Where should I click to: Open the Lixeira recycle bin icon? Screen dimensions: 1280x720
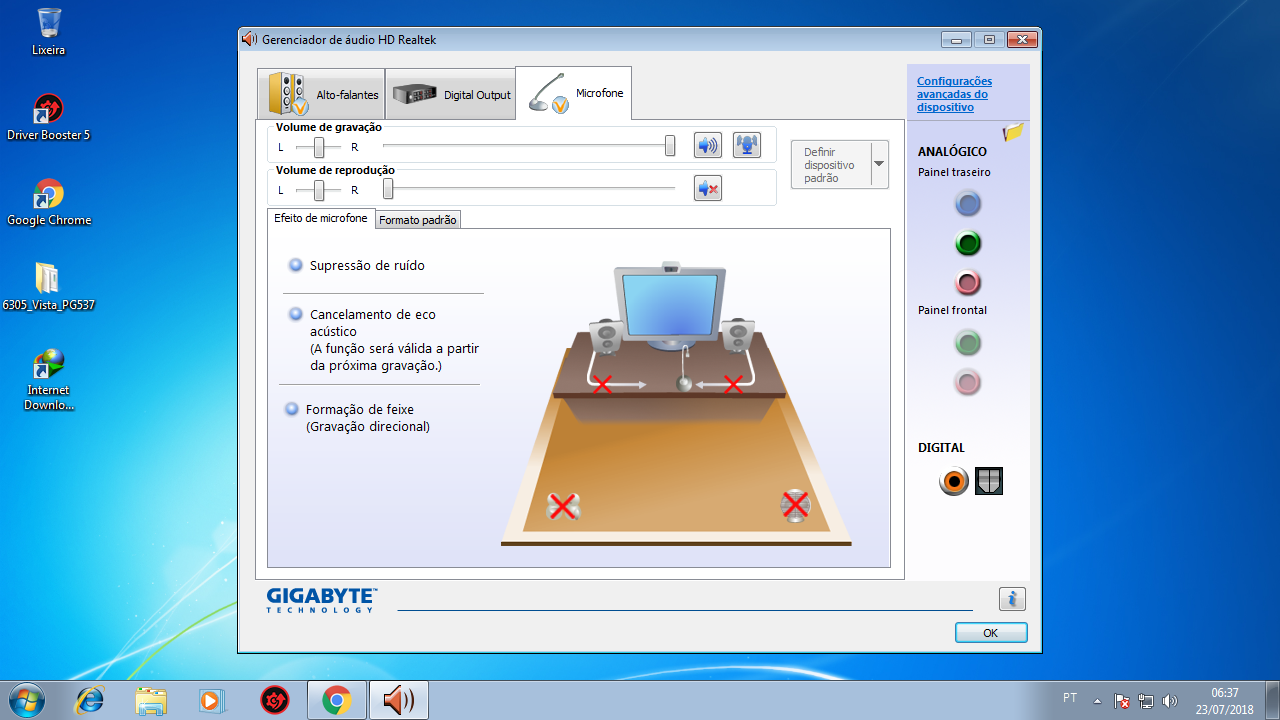coord(48,31)
